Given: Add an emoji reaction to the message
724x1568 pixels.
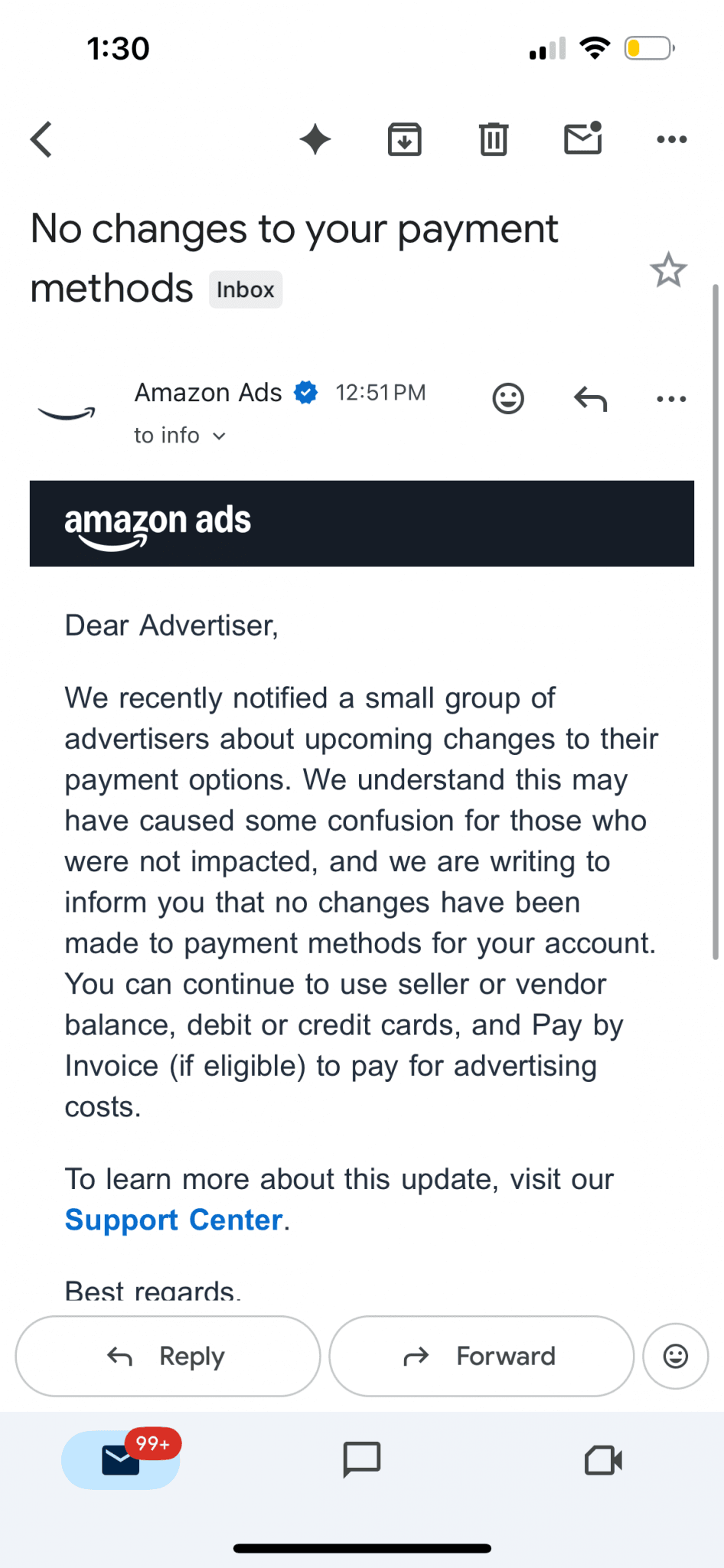Looking at the screenshot, I should click(507, 398).
